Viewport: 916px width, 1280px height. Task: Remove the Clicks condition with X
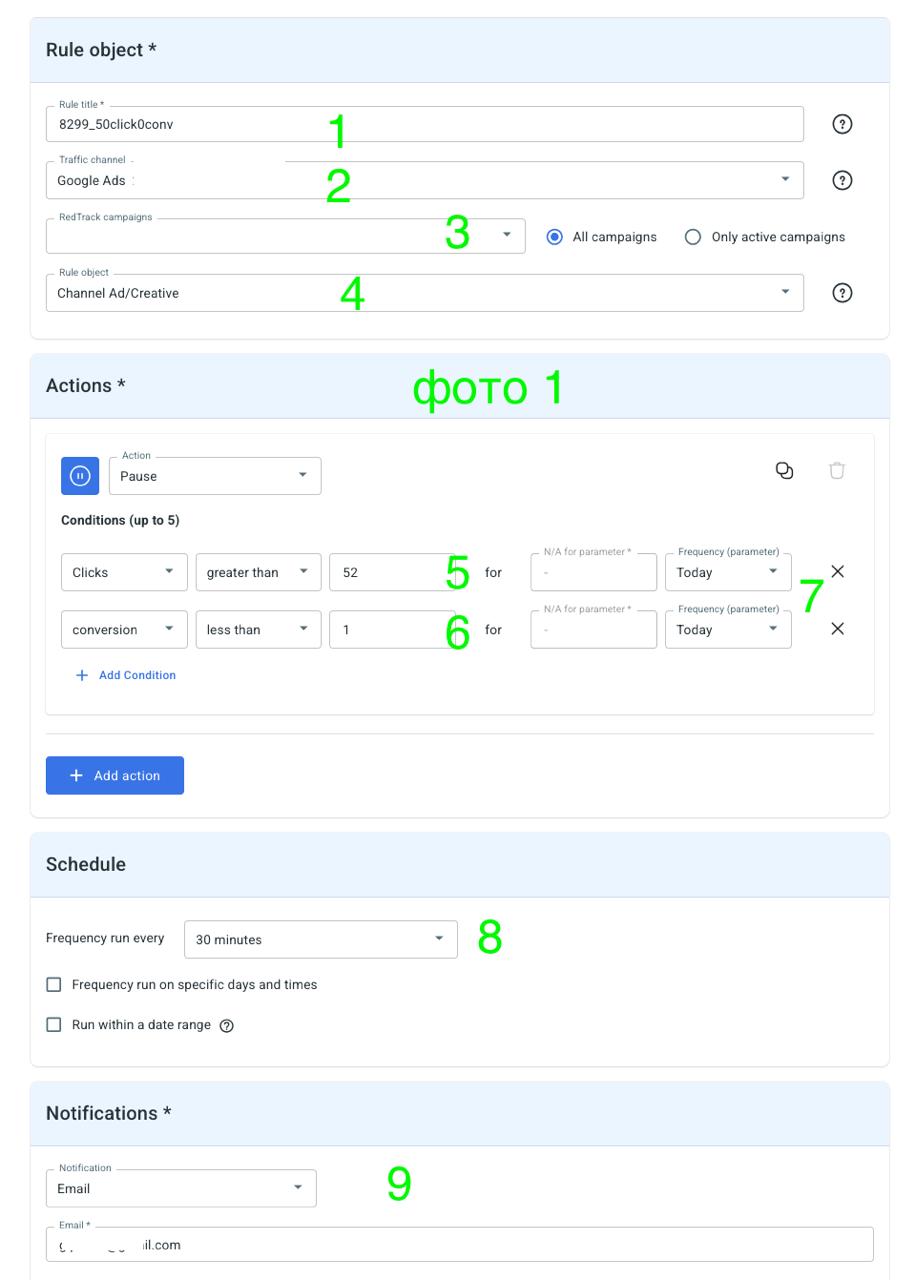838,571
